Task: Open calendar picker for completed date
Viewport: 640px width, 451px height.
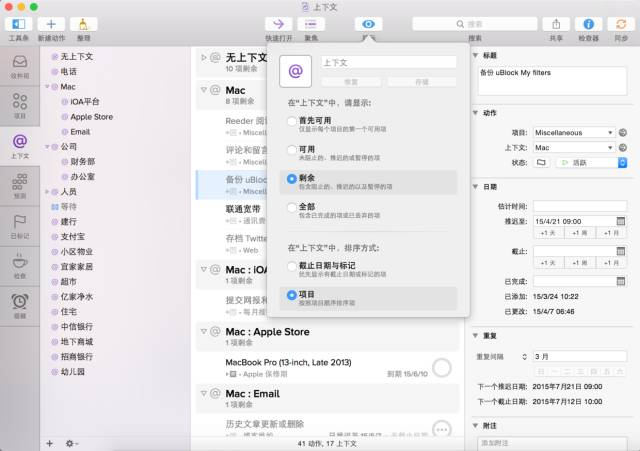Action: [620, 281]
